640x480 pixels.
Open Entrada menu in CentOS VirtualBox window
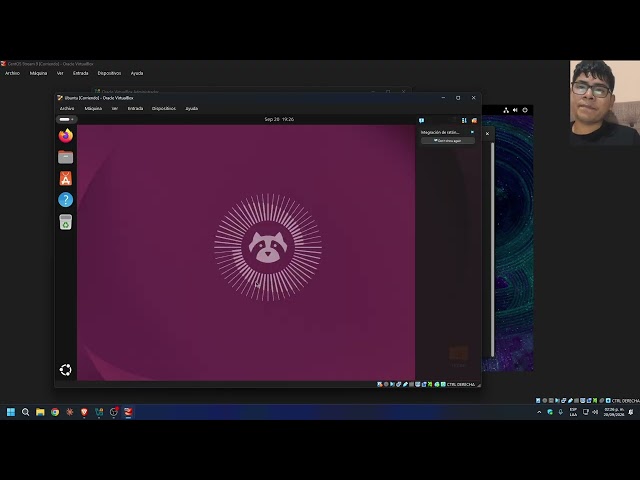80,73
